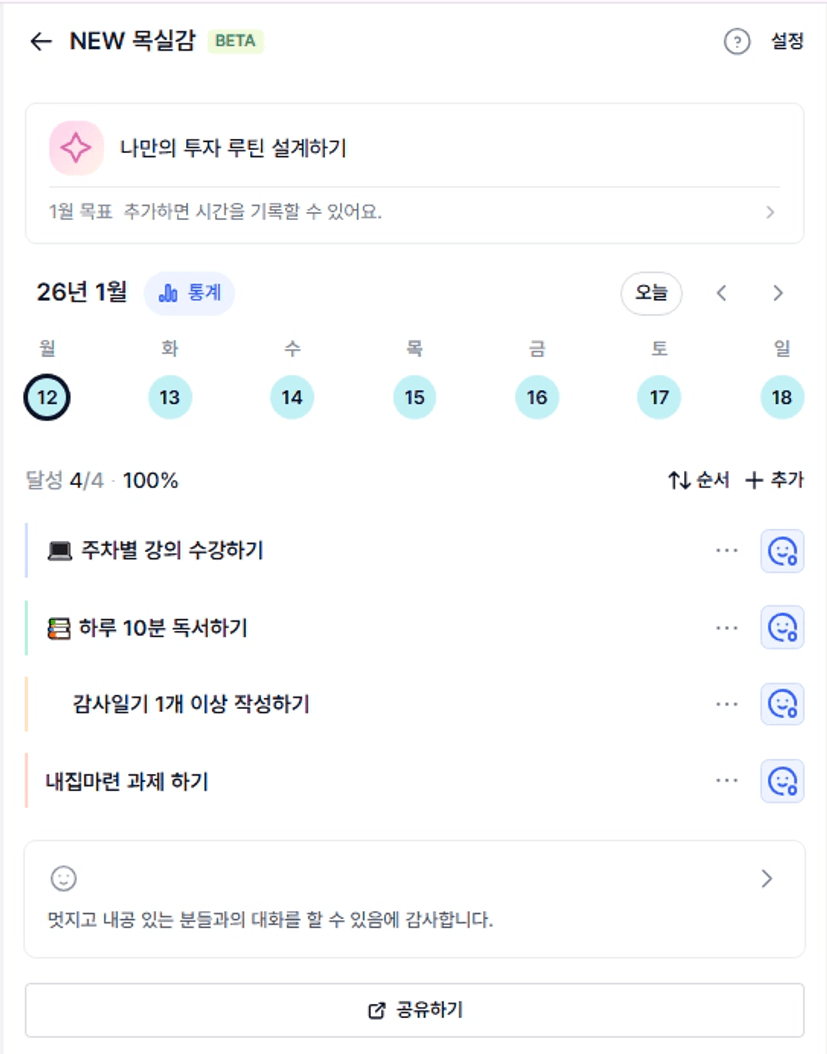This screenshot has width=827, height=1054.
Task: Click the back arrow icon
Action: (x=41, y=42)
